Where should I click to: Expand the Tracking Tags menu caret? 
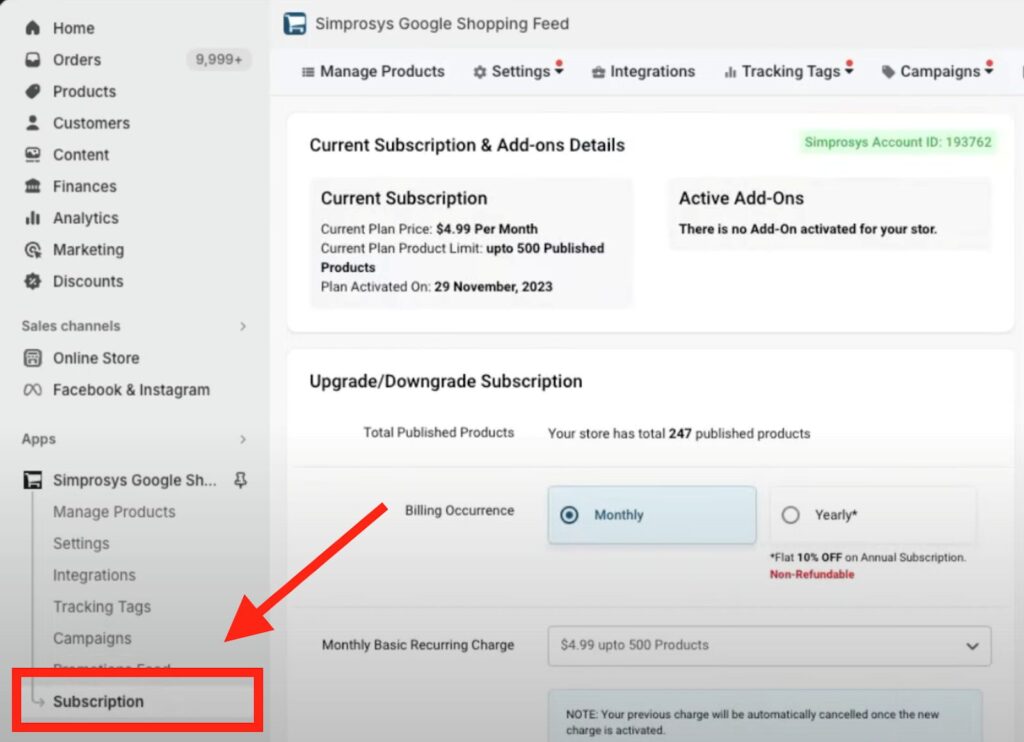tap(849, 71)
